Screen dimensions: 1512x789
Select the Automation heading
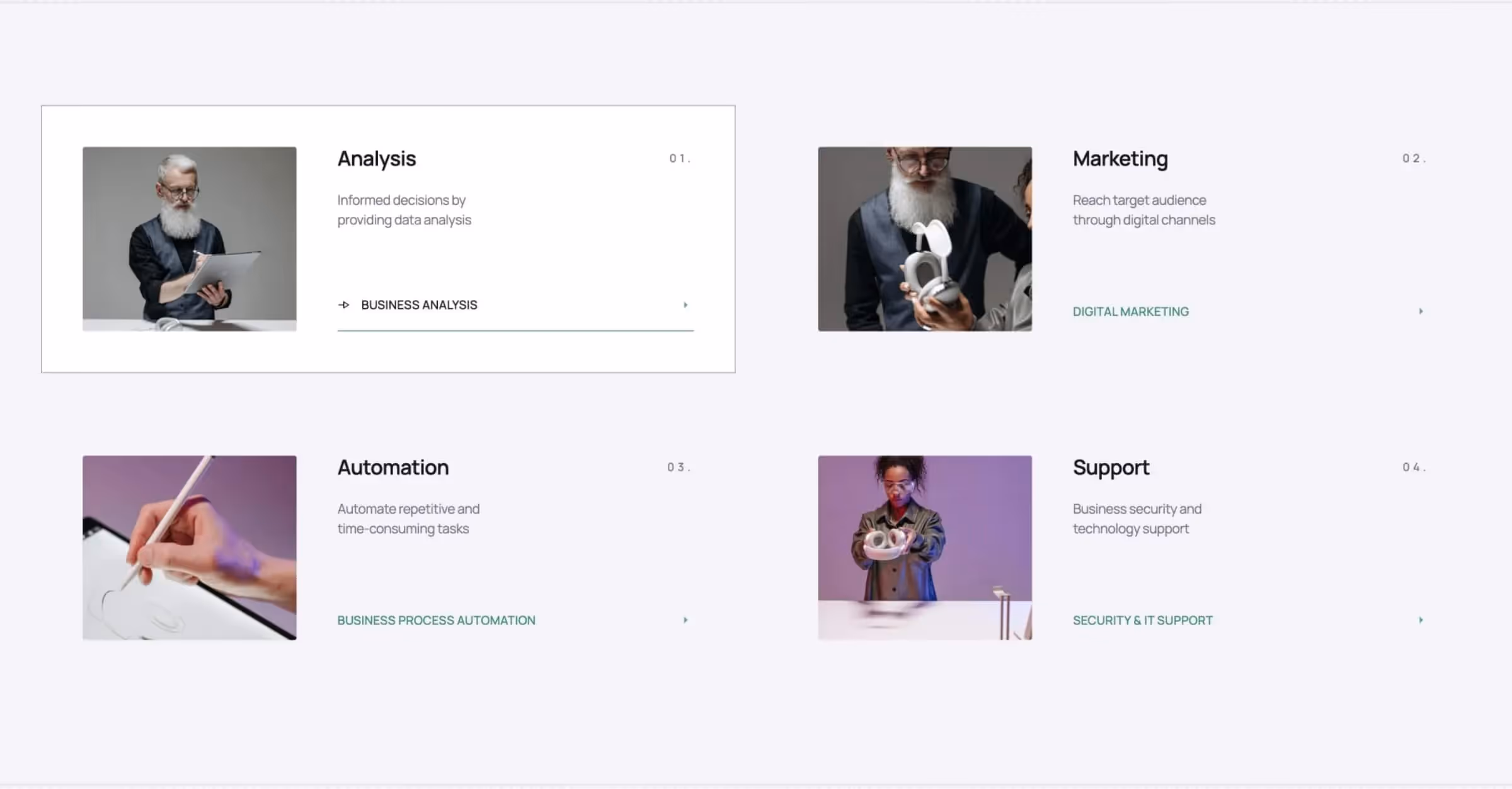(392, 467)
